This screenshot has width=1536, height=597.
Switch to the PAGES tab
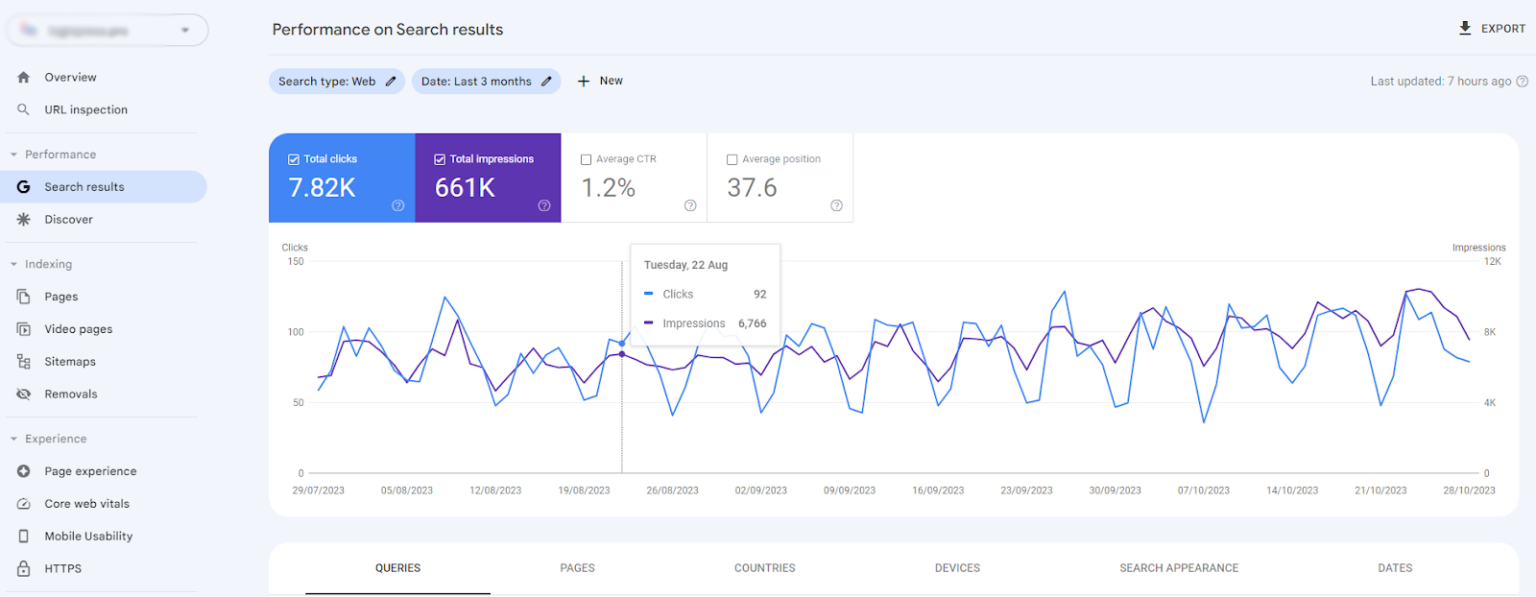[577, 567]
